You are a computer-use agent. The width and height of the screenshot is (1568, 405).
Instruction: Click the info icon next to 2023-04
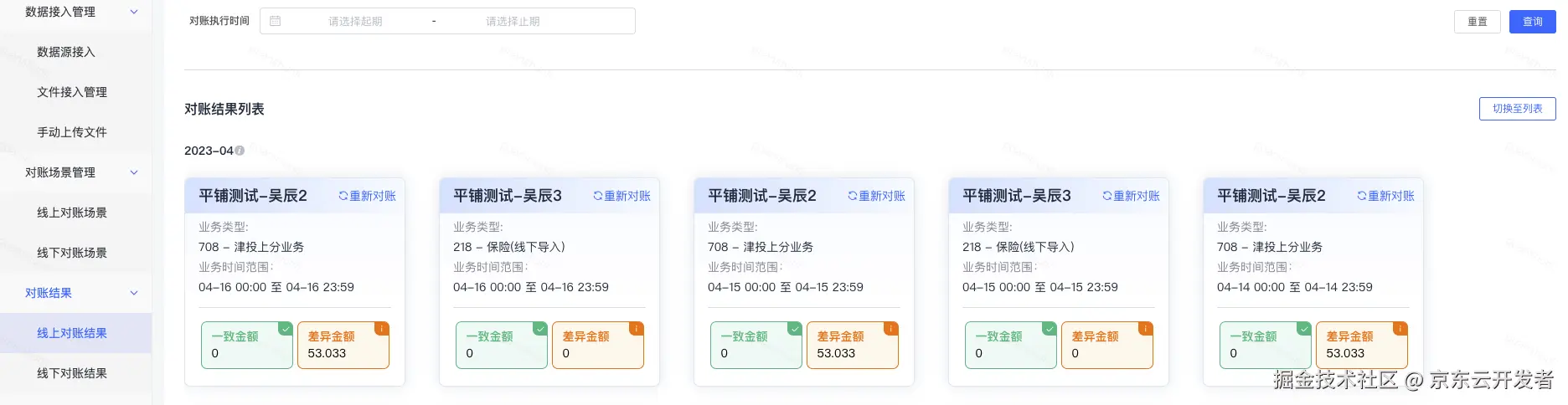pos(240,151)
